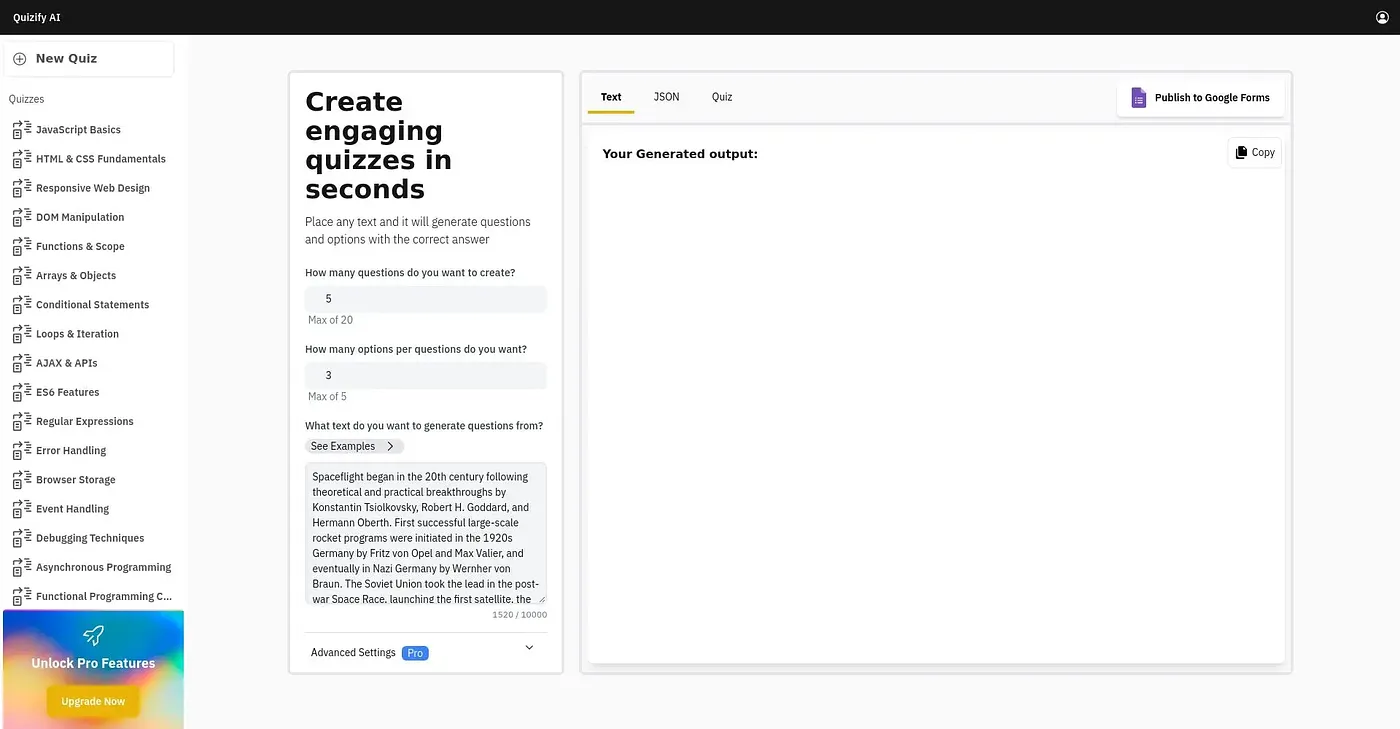Click the 1520 / 10000 character counter
Viewport: 1400px width, 729px height.
(519, 615)
